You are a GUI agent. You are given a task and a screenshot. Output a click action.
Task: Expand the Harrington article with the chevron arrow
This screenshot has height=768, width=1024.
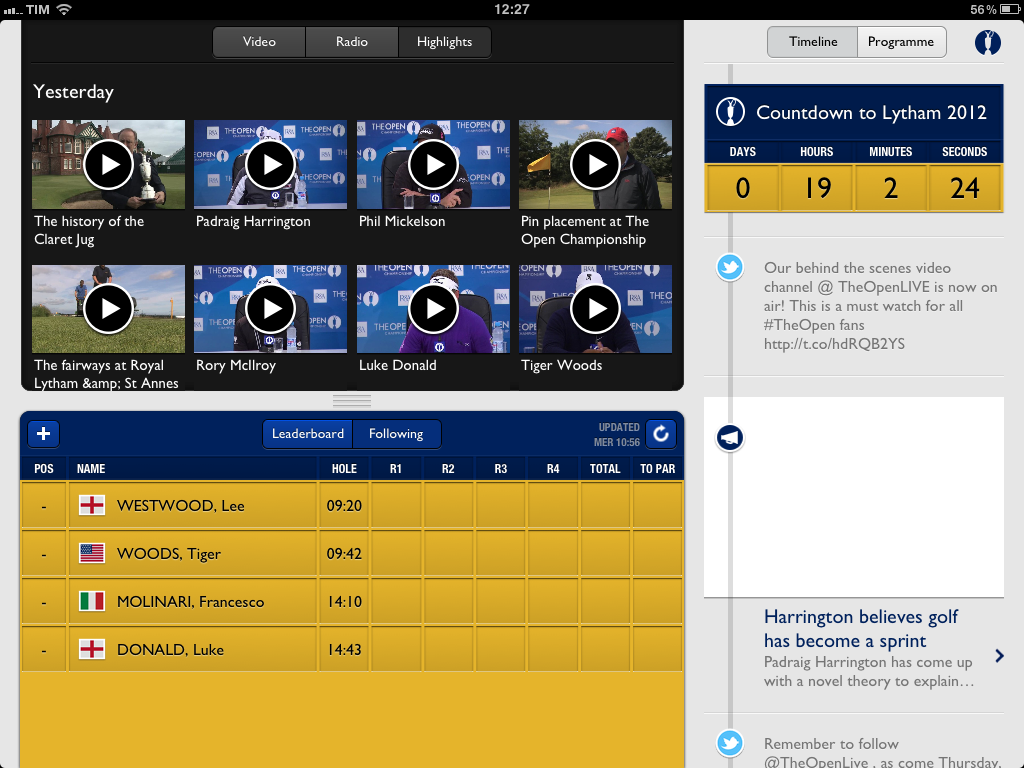(999, 656)
